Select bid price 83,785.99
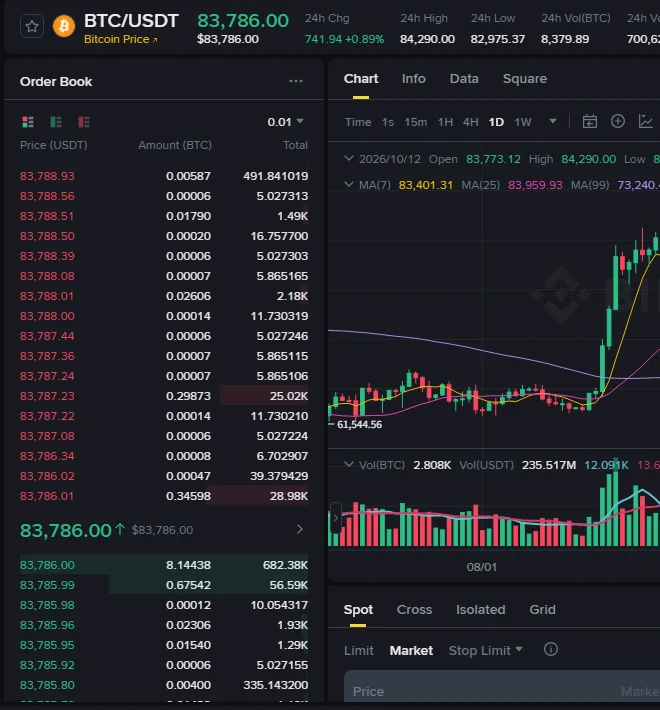 click(47, 585)
